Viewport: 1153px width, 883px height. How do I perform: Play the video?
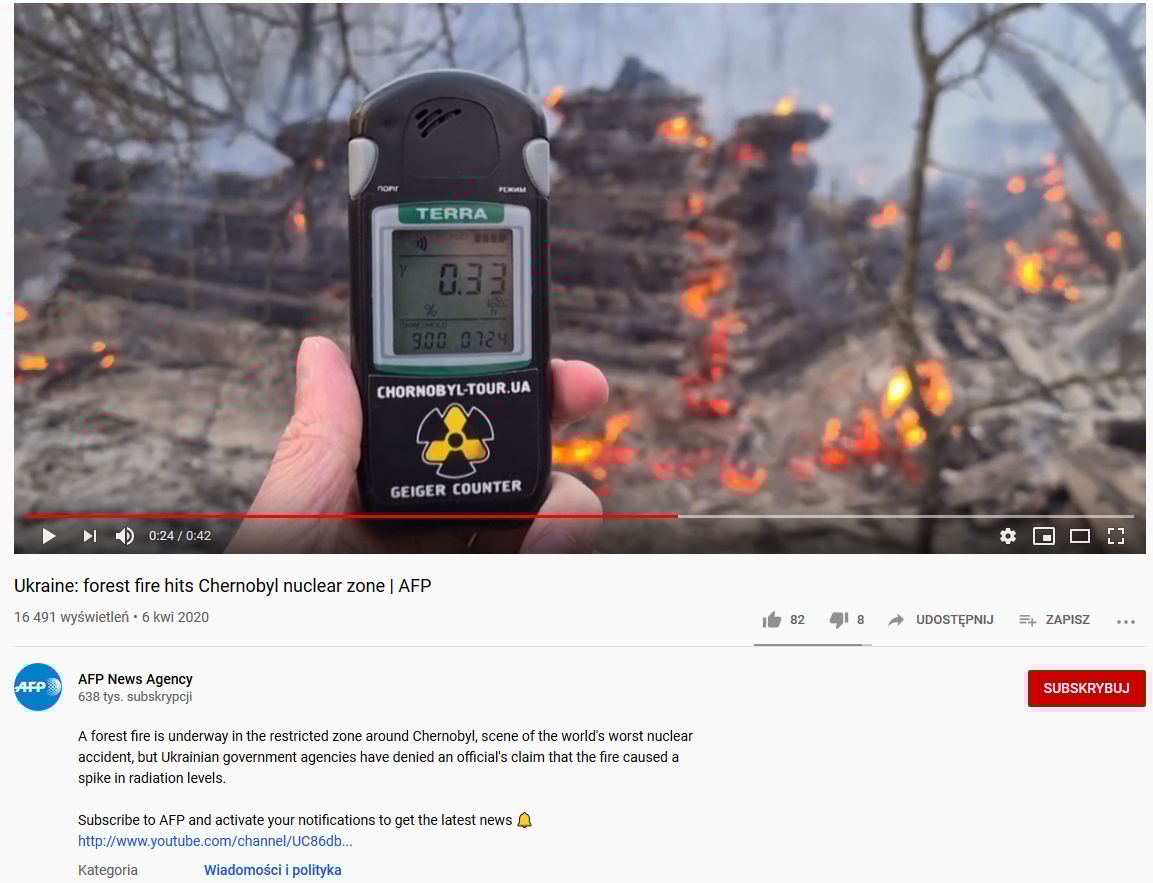coord(49,536)
